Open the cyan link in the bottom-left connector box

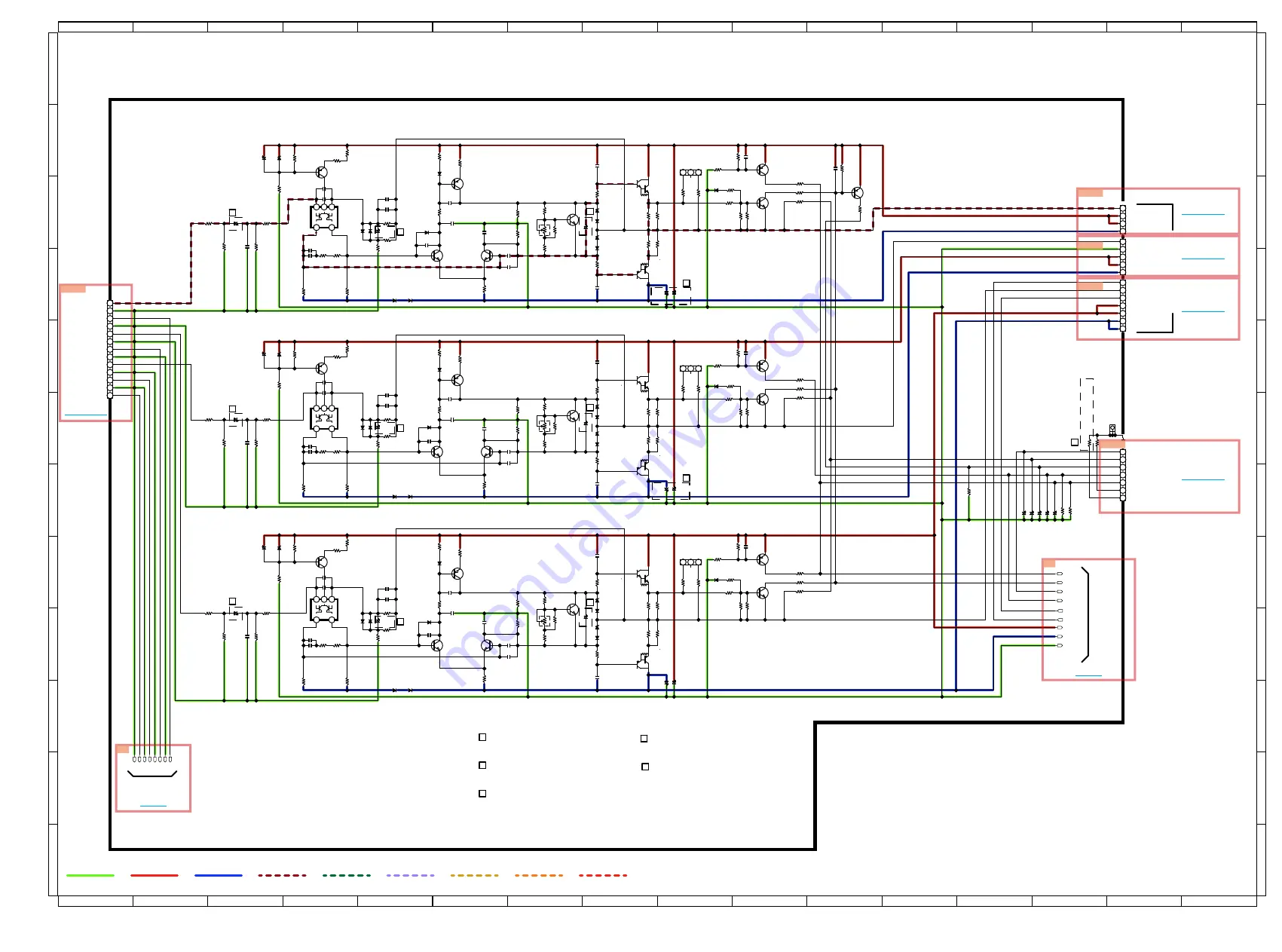(154, 806)
